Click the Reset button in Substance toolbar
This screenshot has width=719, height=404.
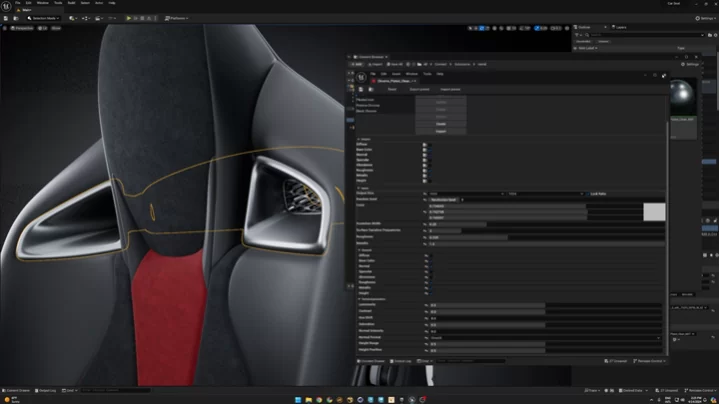click(x=392, y=89)
